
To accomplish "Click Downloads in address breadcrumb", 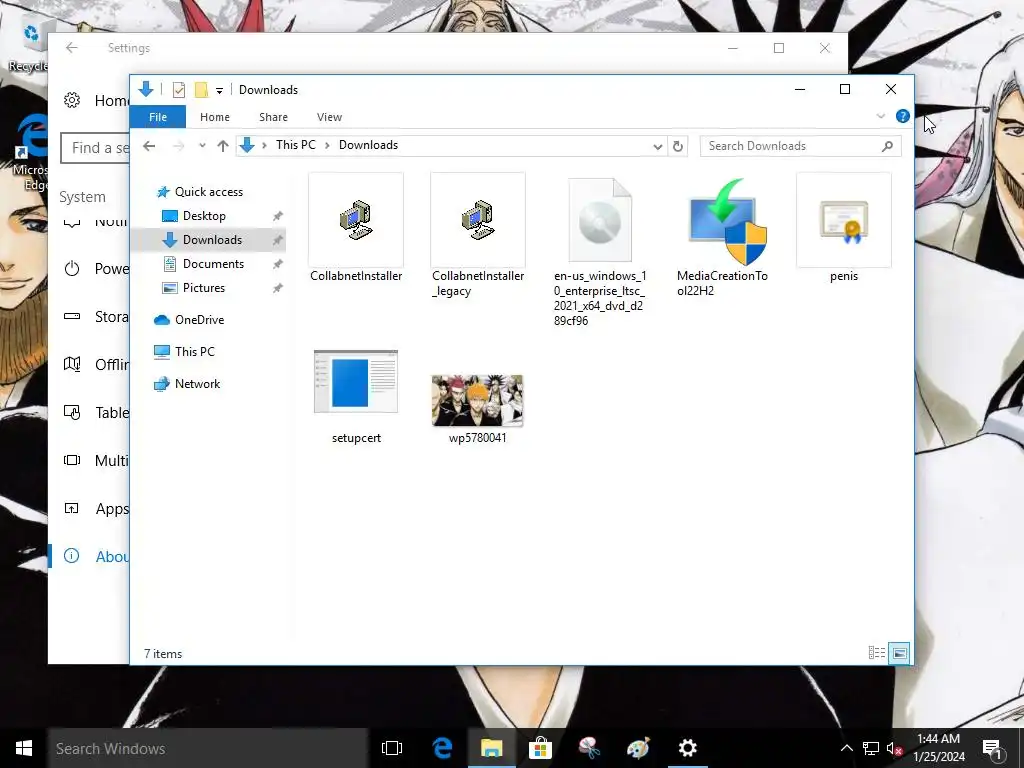I will (368, 145).
